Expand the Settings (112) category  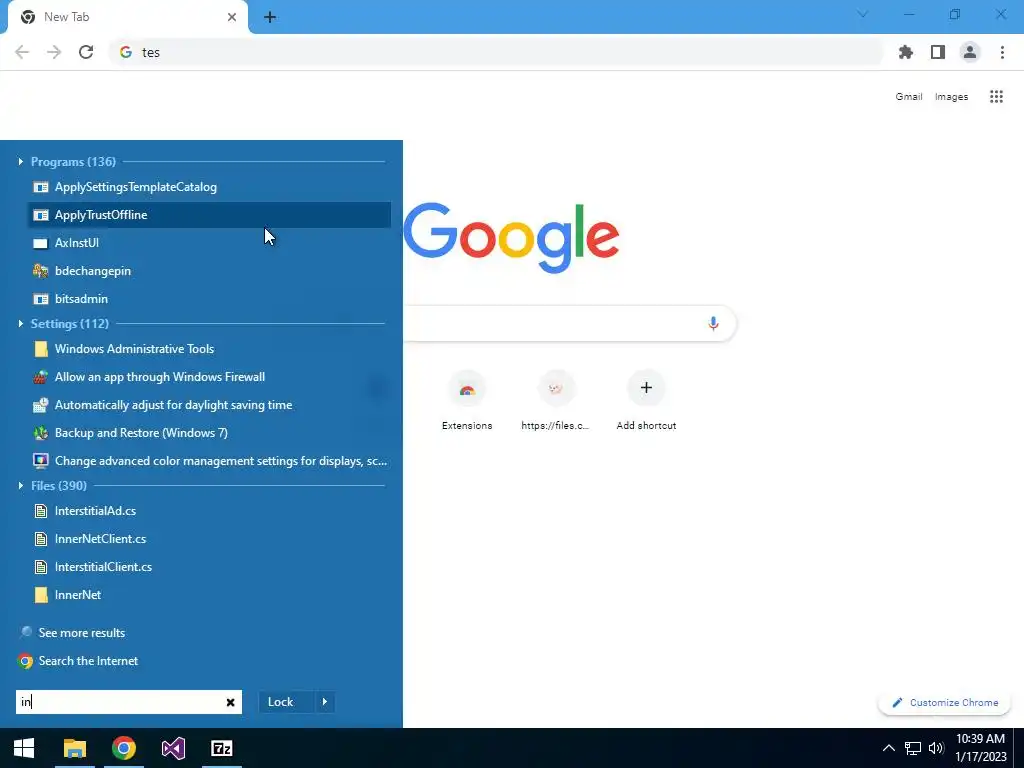point(20,323)
